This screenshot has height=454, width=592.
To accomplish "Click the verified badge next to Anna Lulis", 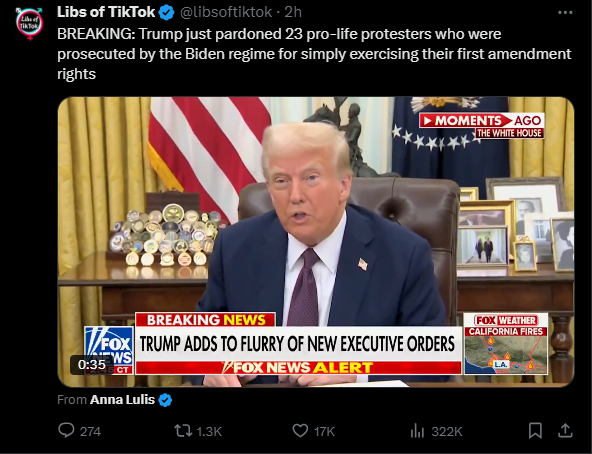I will pyautogui.click(x=165, y=400).
